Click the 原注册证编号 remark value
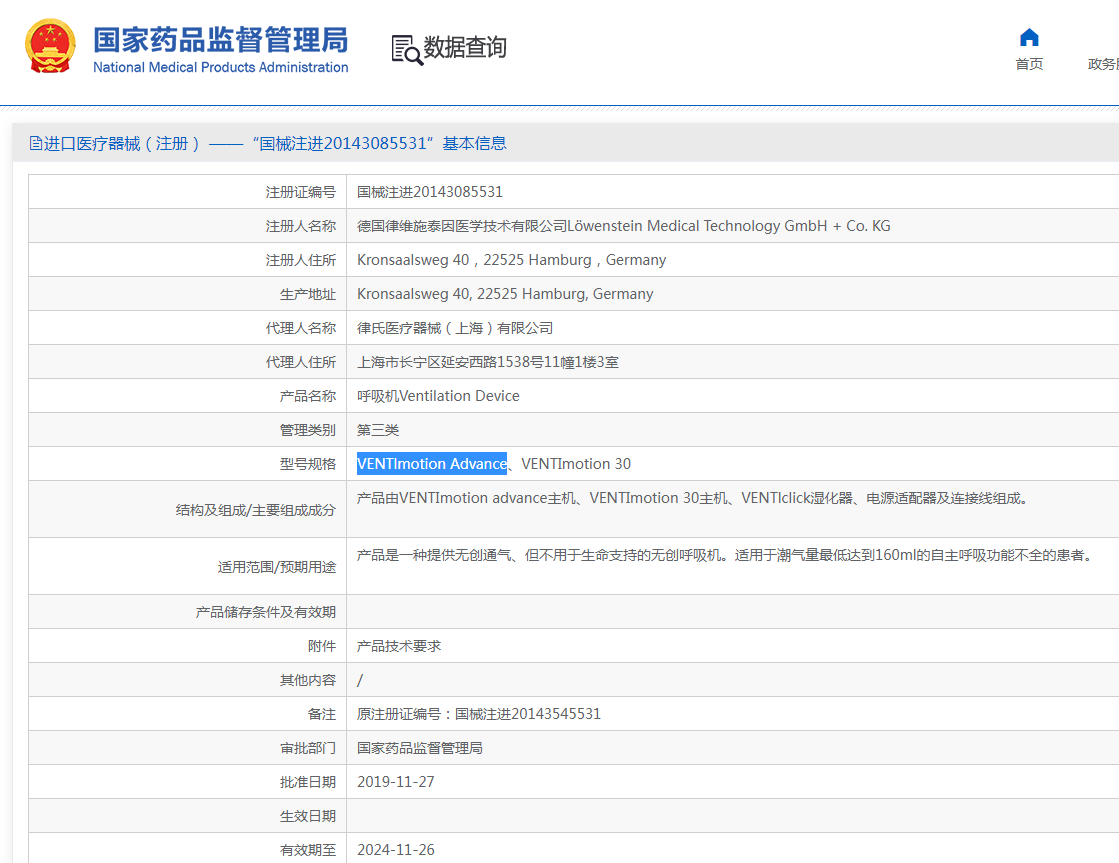Screen dimensions: 1119x863 [x=479, y=715]
